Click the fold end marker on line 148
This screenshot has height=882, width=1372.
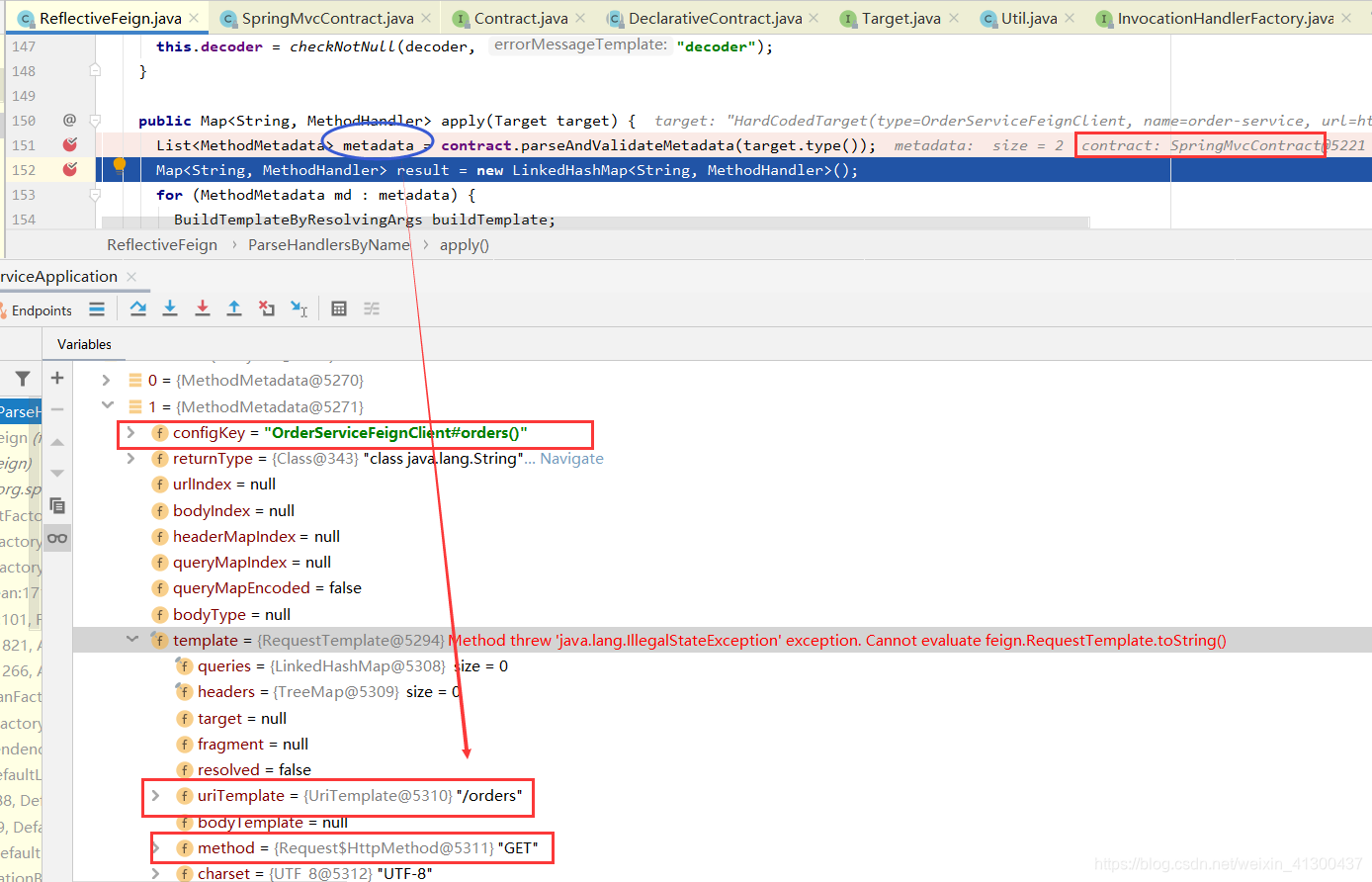(x=96, y=70)
